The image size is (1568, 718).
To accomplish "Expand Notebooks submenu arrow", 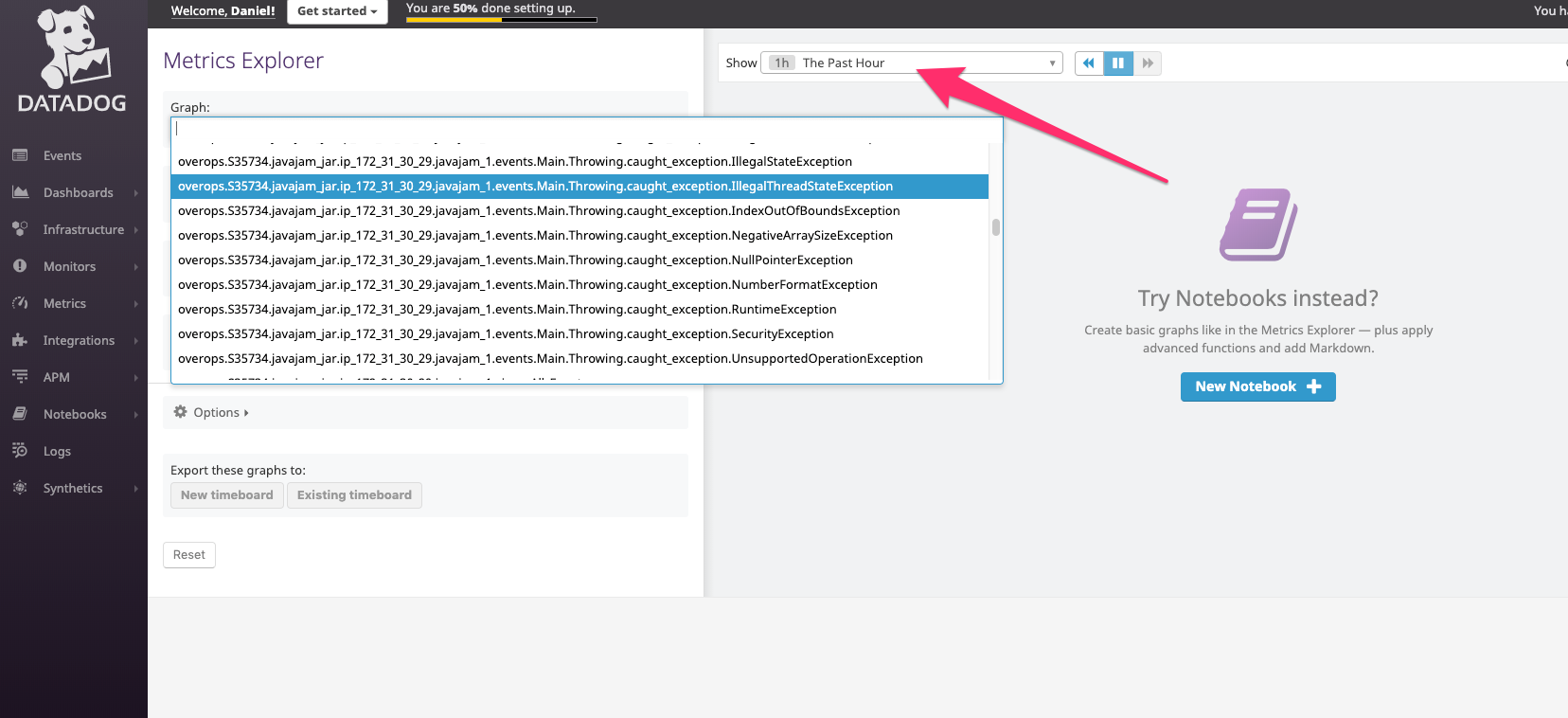I will point(136,415).
